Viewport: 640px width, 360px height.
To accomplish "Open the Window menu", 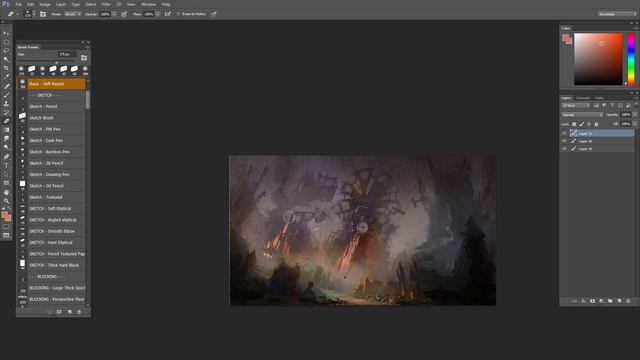I will click(x=149, y=4).
